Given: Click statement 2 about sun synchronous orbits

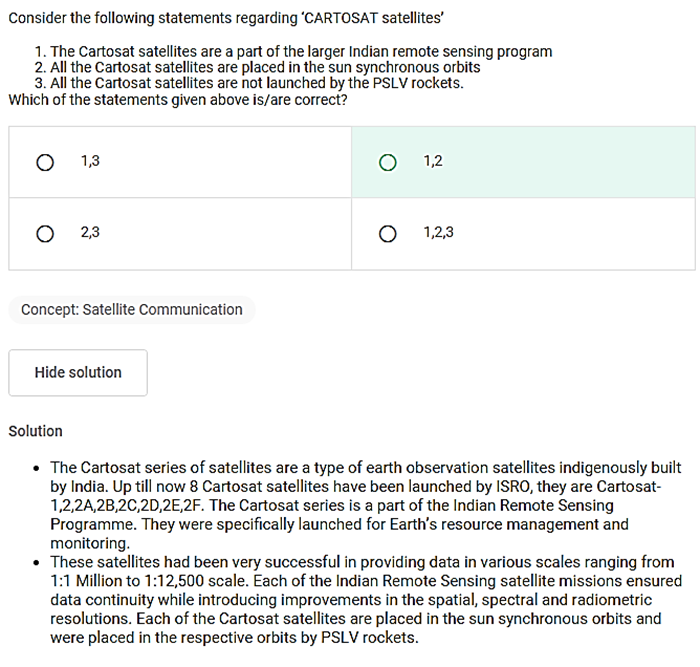Looking at the screenshot, I should (x=257, y=68).
